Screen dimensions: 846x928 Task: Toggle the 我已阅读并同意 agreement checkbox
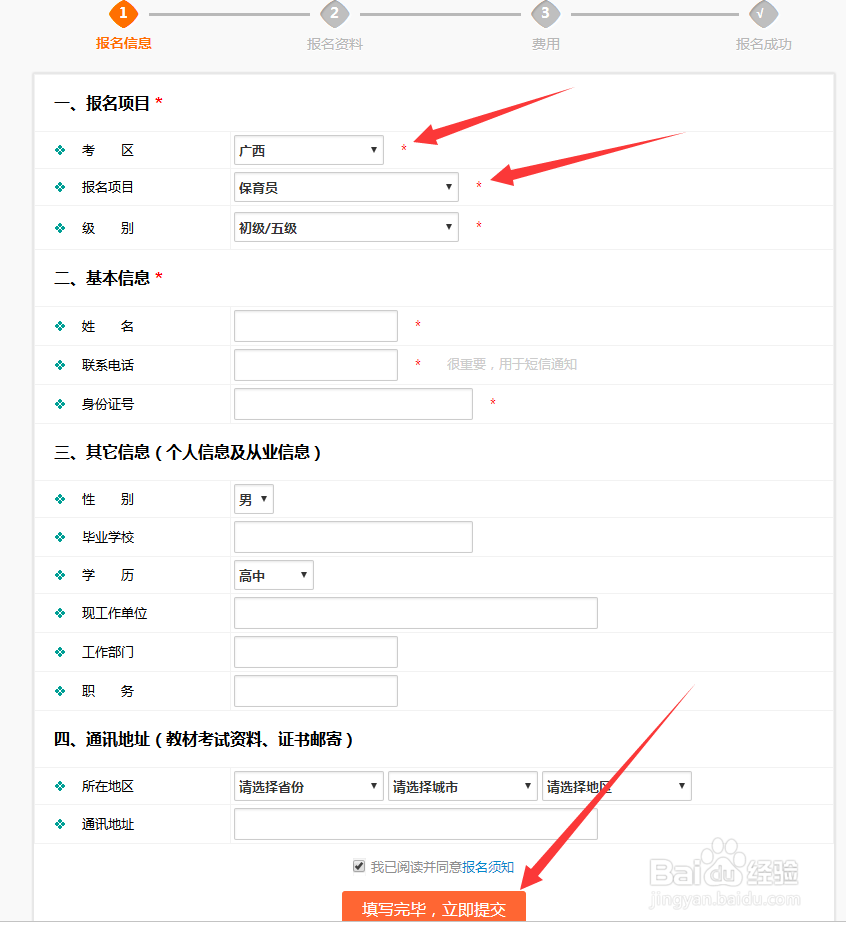click(358, 866)
